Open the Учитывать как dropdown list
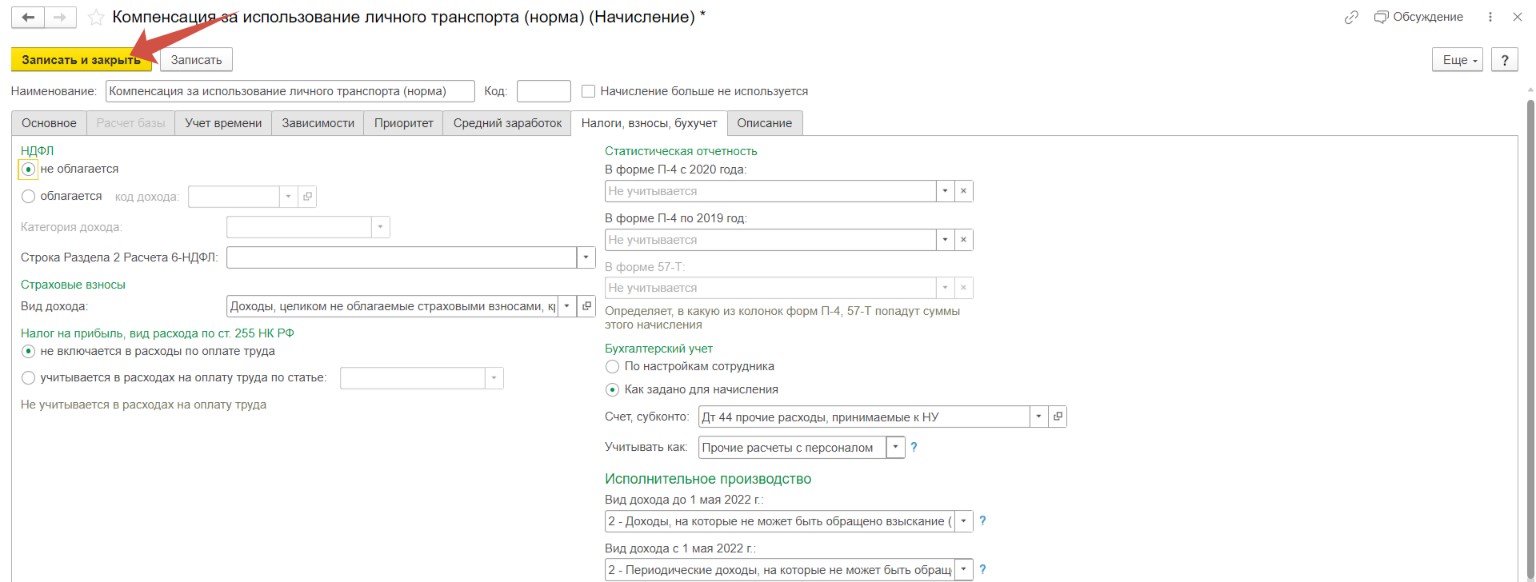The height and width of the screenshot is (582, 1536). 895,447
